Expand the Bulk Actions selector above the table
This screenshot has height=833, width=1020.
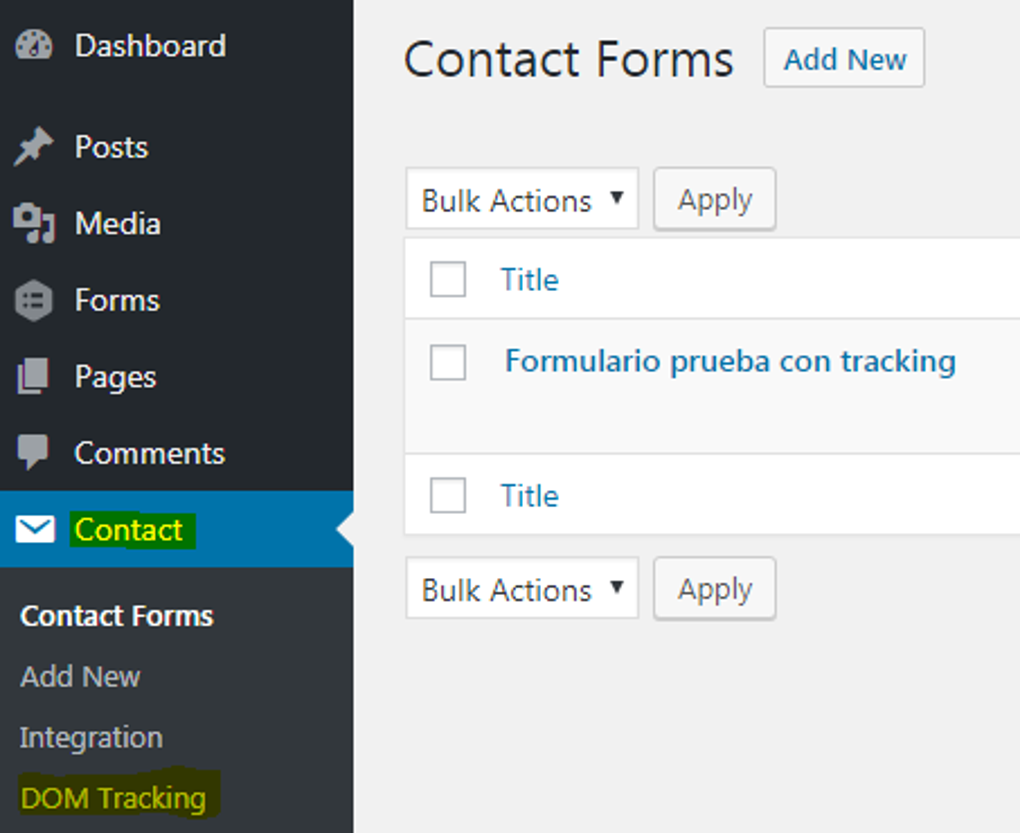click(521, 199)
